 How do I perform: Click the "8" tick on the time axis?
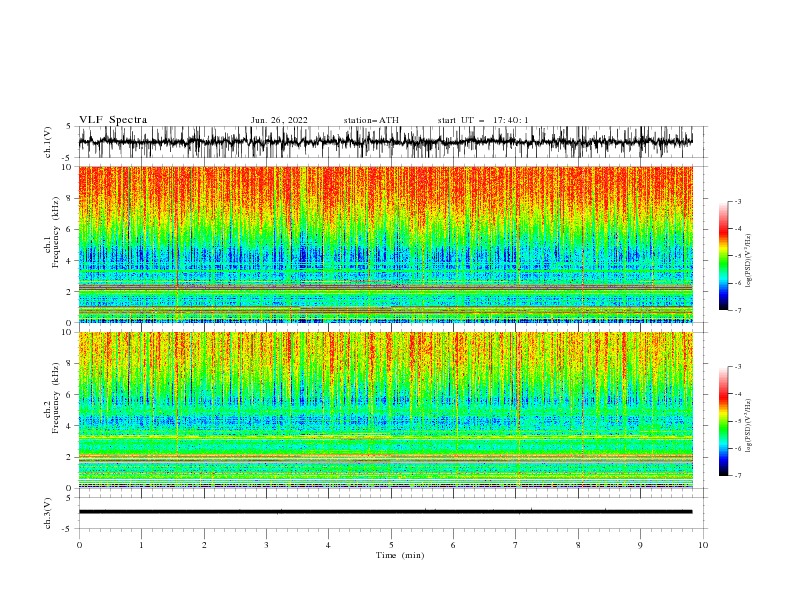coord(578,545)
